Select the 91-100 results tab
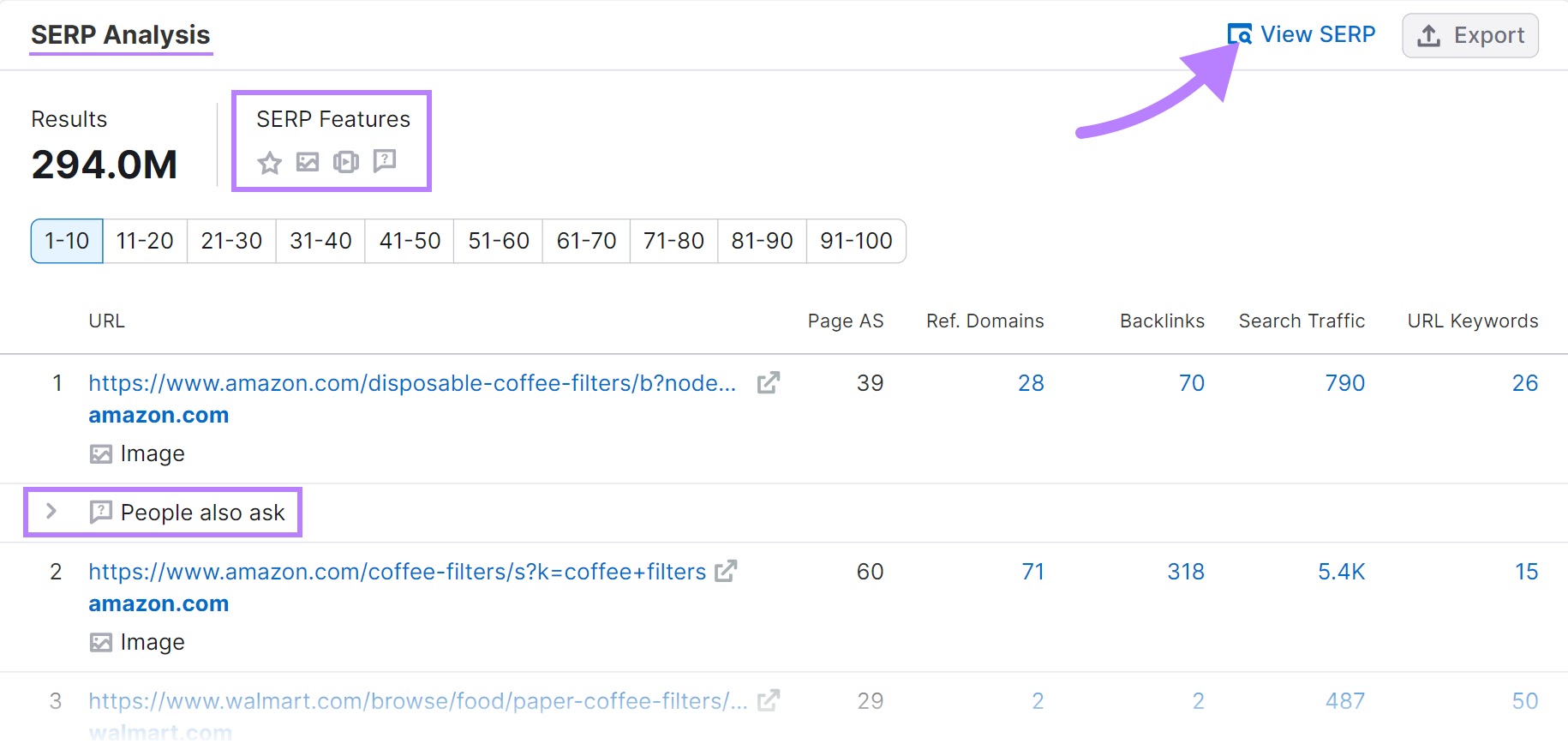 click(856, 241)
